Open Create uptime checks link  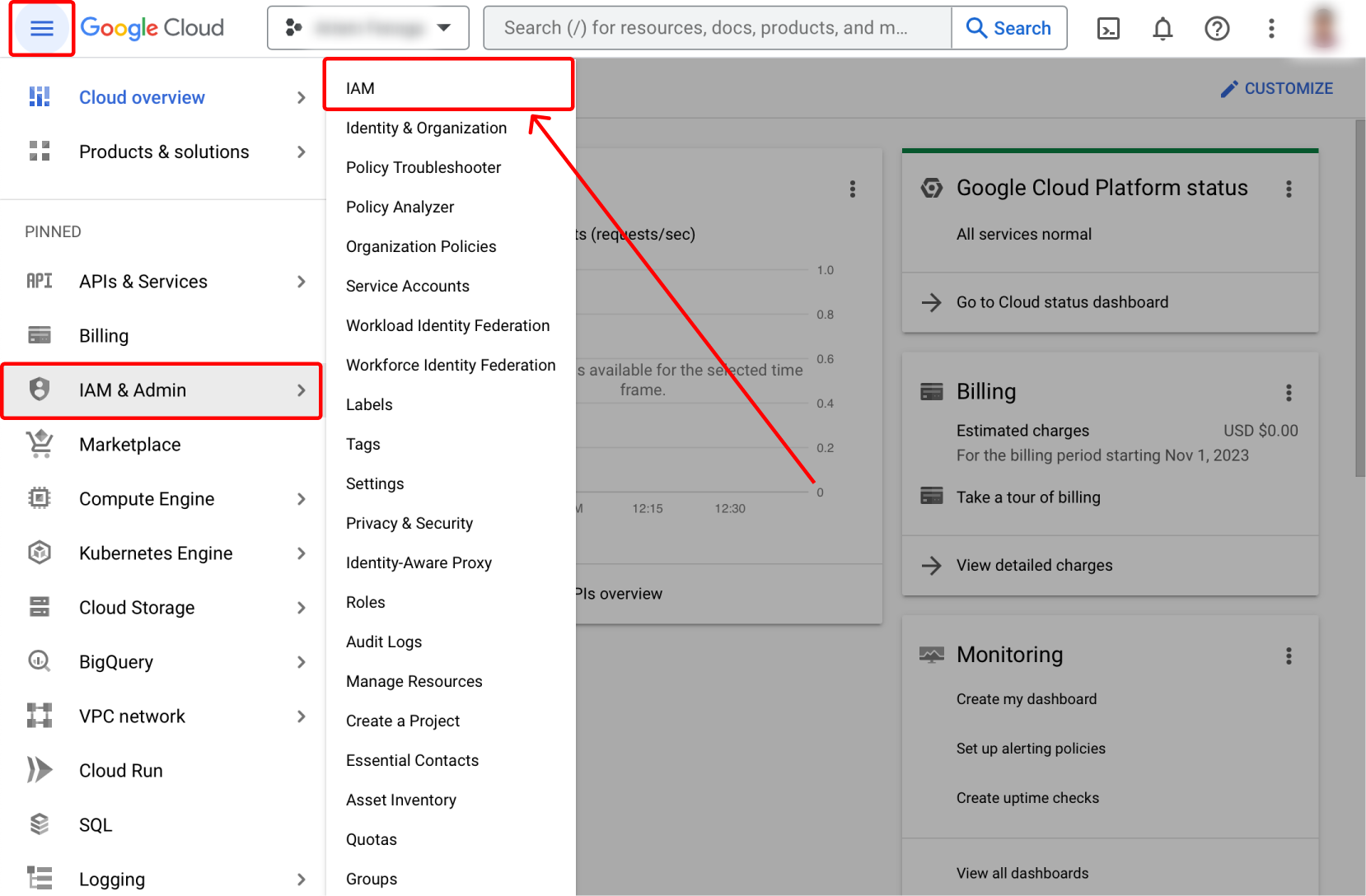[x=1027, y=798]
